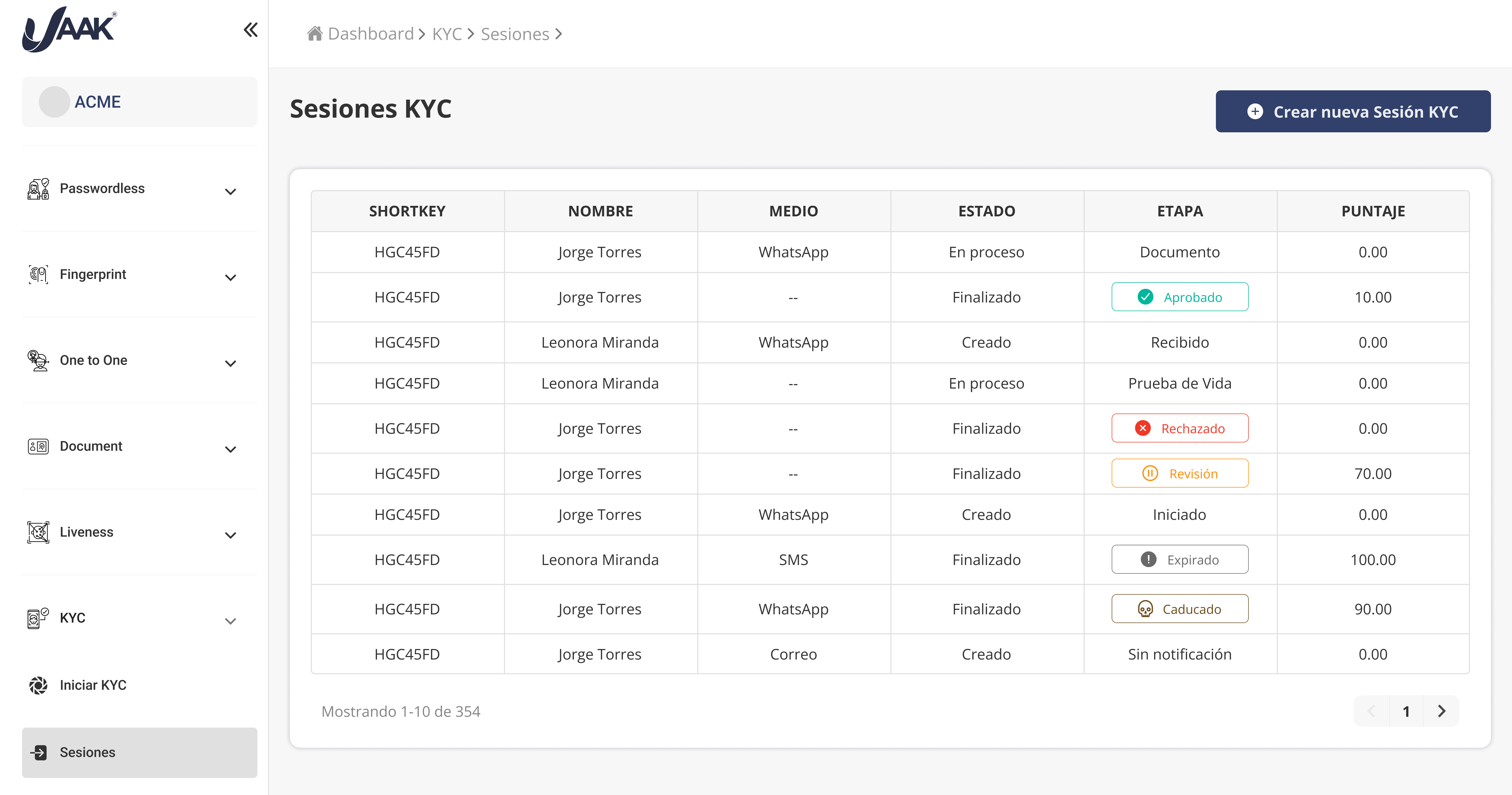Click the One to One icon
The width and height of the screenshot is (1512, 795).
38,360
